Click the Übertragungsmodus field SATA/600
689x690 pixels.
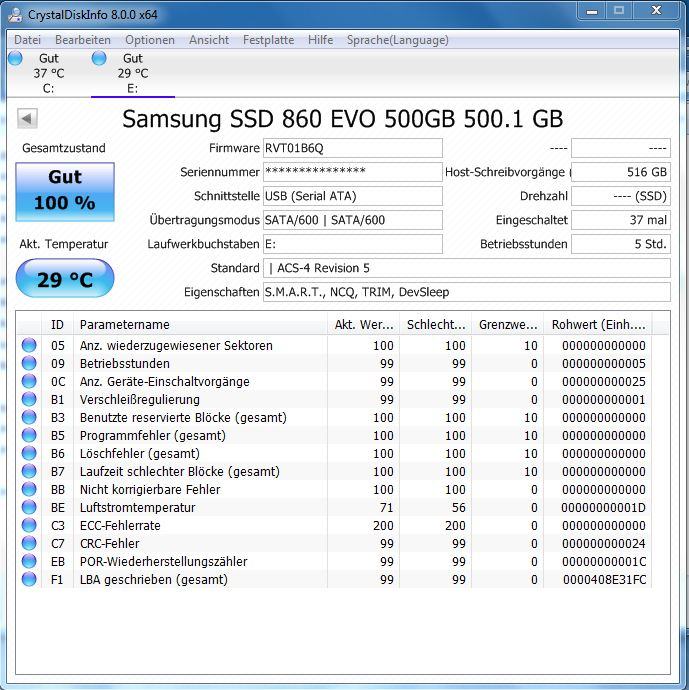(x=352, y=220)
